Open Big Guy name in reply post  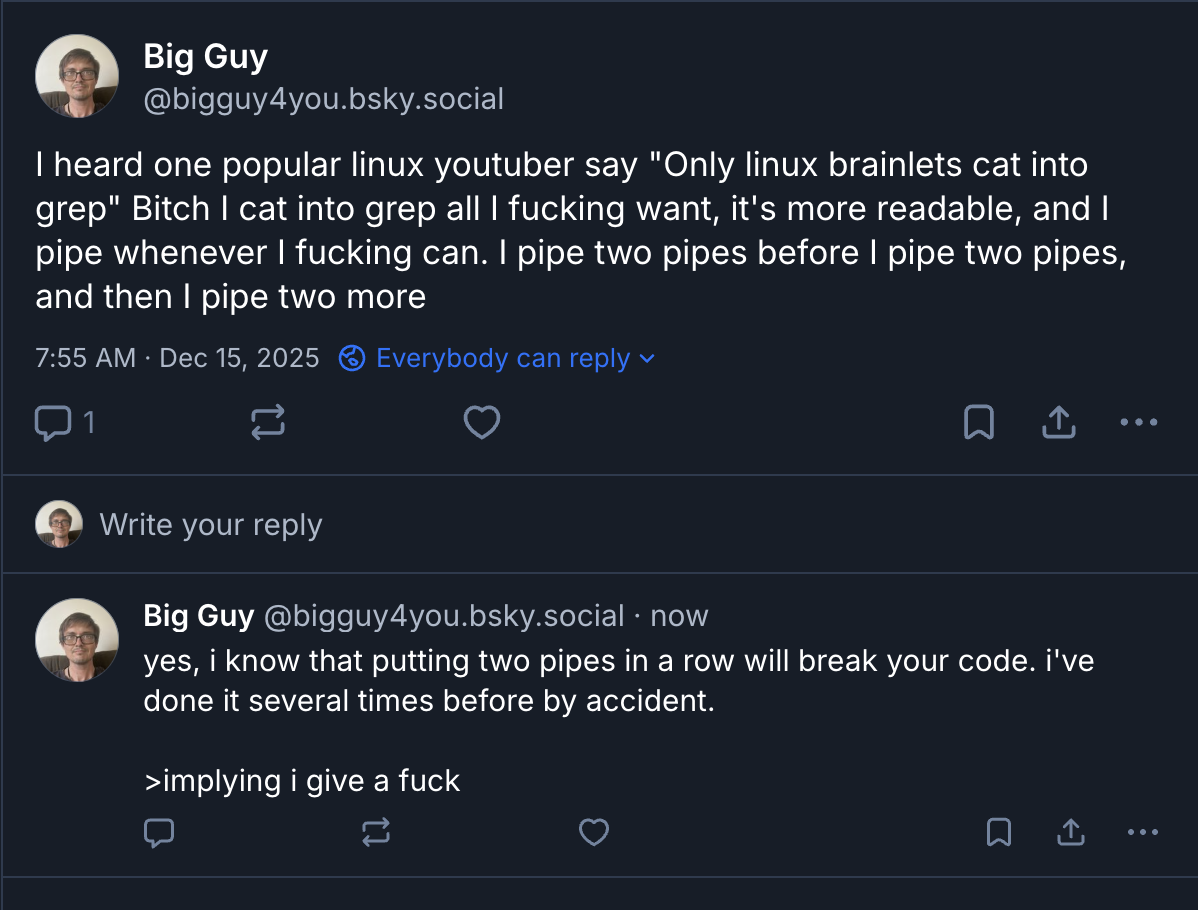pos(199,616)
